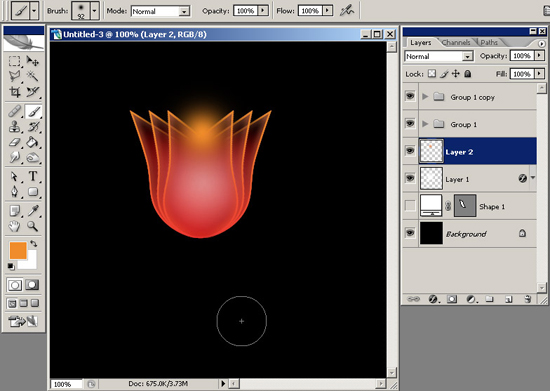Select the Sponge tool
This screenshot has width=550, height=391.
point(33,157)
